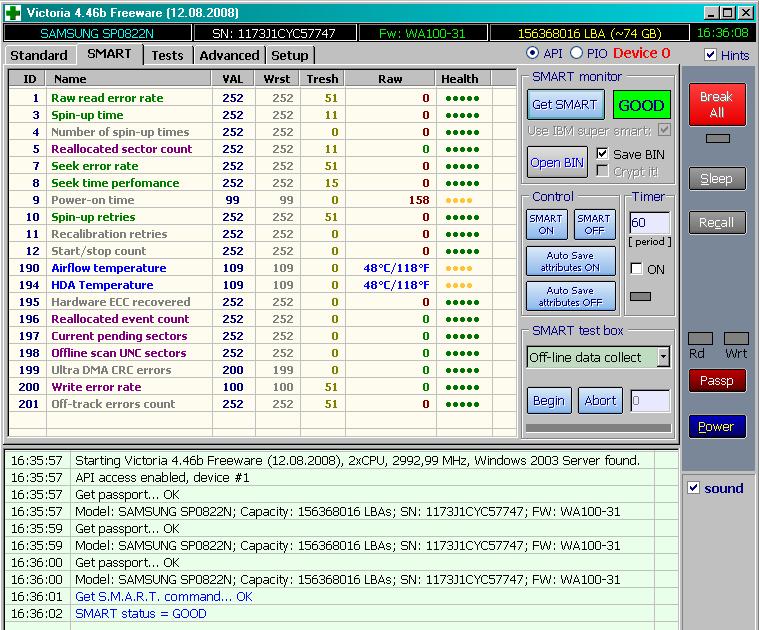Screen dimensions: 759x630
Task: Click the SAMSUNG SP0822N model field
Action: pos(97,33)
